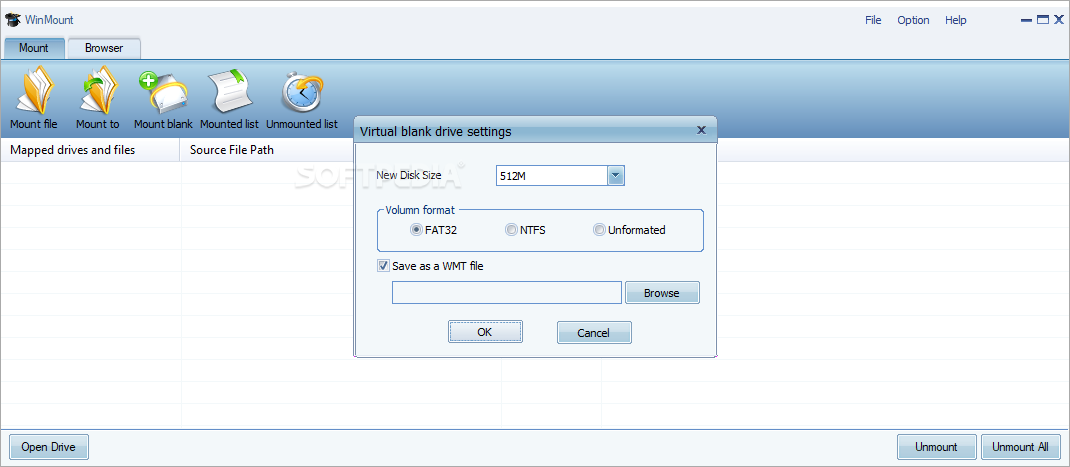Maximize the WinMount window

pos(1043,20)
